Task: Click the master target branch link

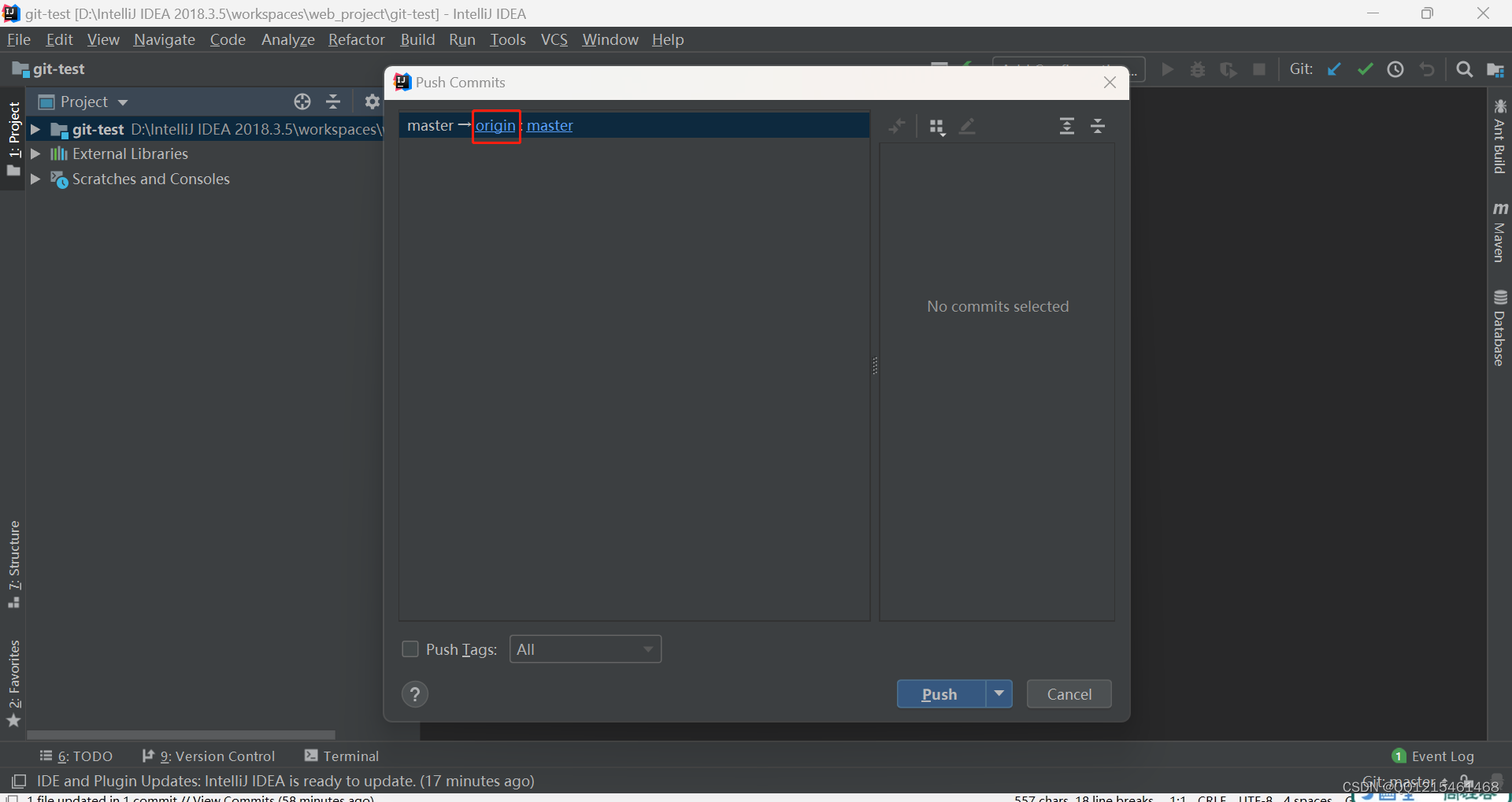Action: (x=550, y=126)
